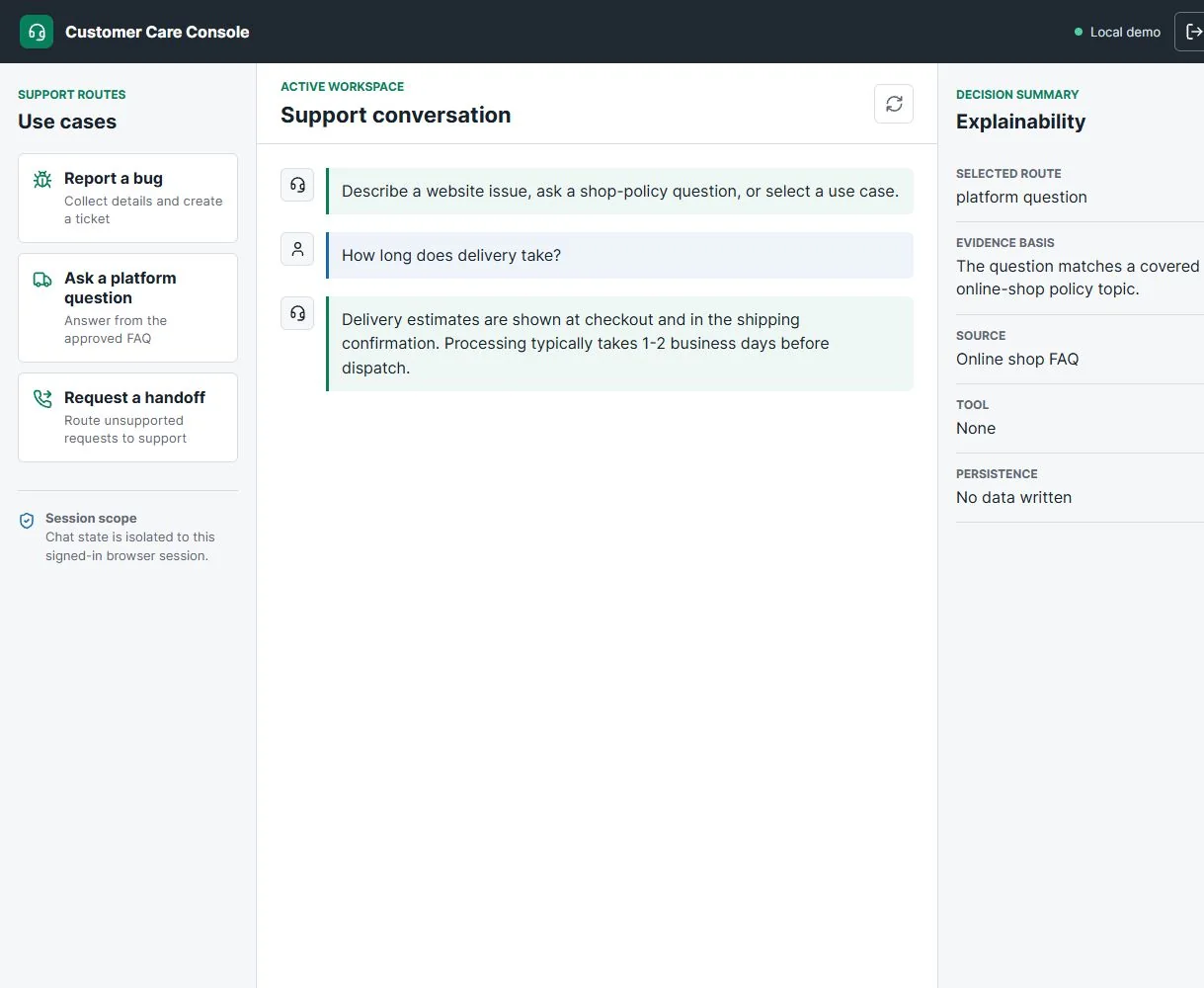Click the truck icon on Ask a platform question
The image size is (1204, 988).
[x=42, y=280]
